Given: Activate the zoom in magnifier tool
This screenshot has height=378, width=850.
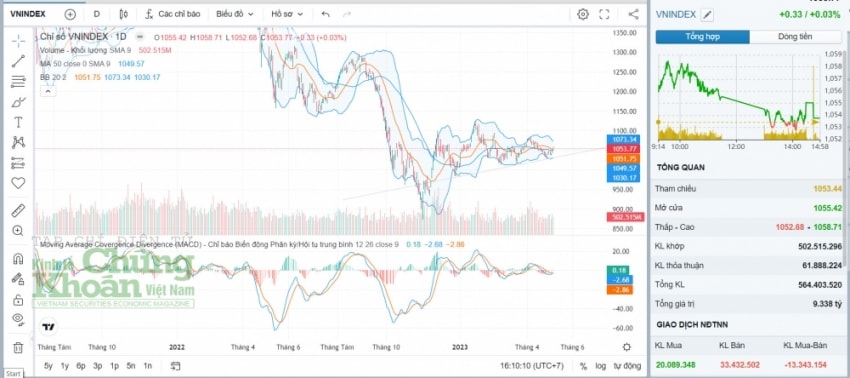Looking at the screenshot, I should (18, 231).
